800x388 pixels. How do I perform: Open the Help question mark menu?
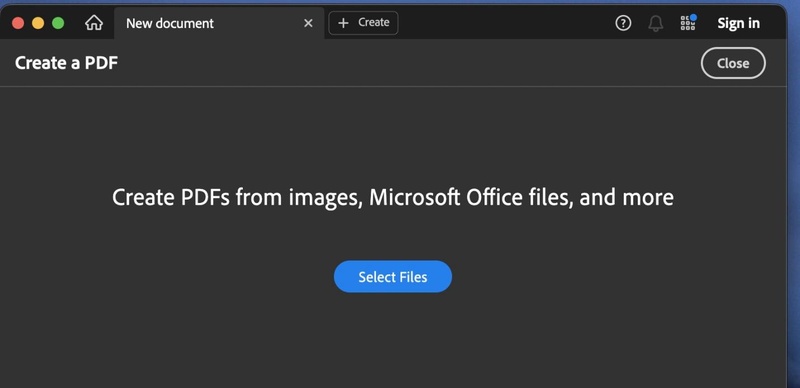[x=623, y=23]
